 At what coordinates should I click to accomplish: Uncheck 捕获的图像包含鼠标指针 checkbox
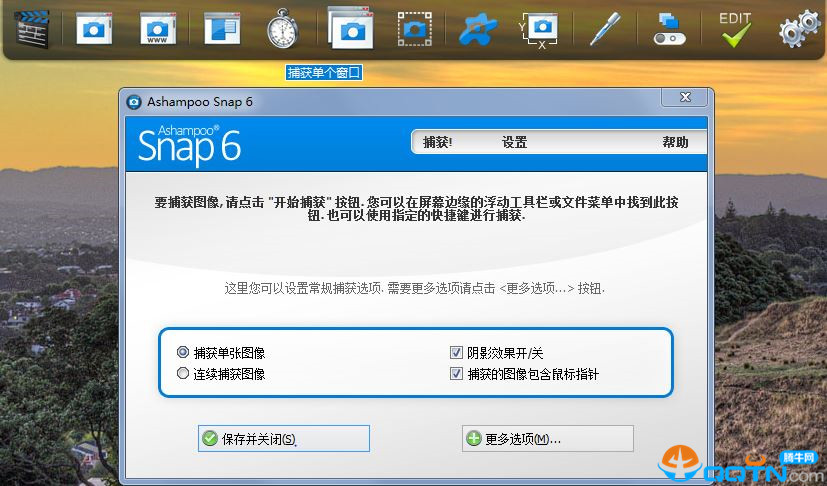[x=456, y=374]
